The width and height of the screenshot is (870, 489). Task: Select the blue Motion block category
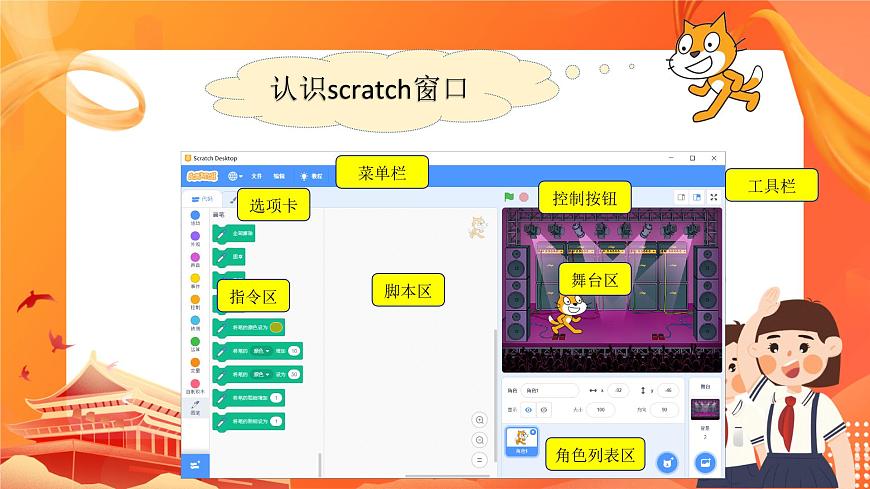(x=195, y=217)
